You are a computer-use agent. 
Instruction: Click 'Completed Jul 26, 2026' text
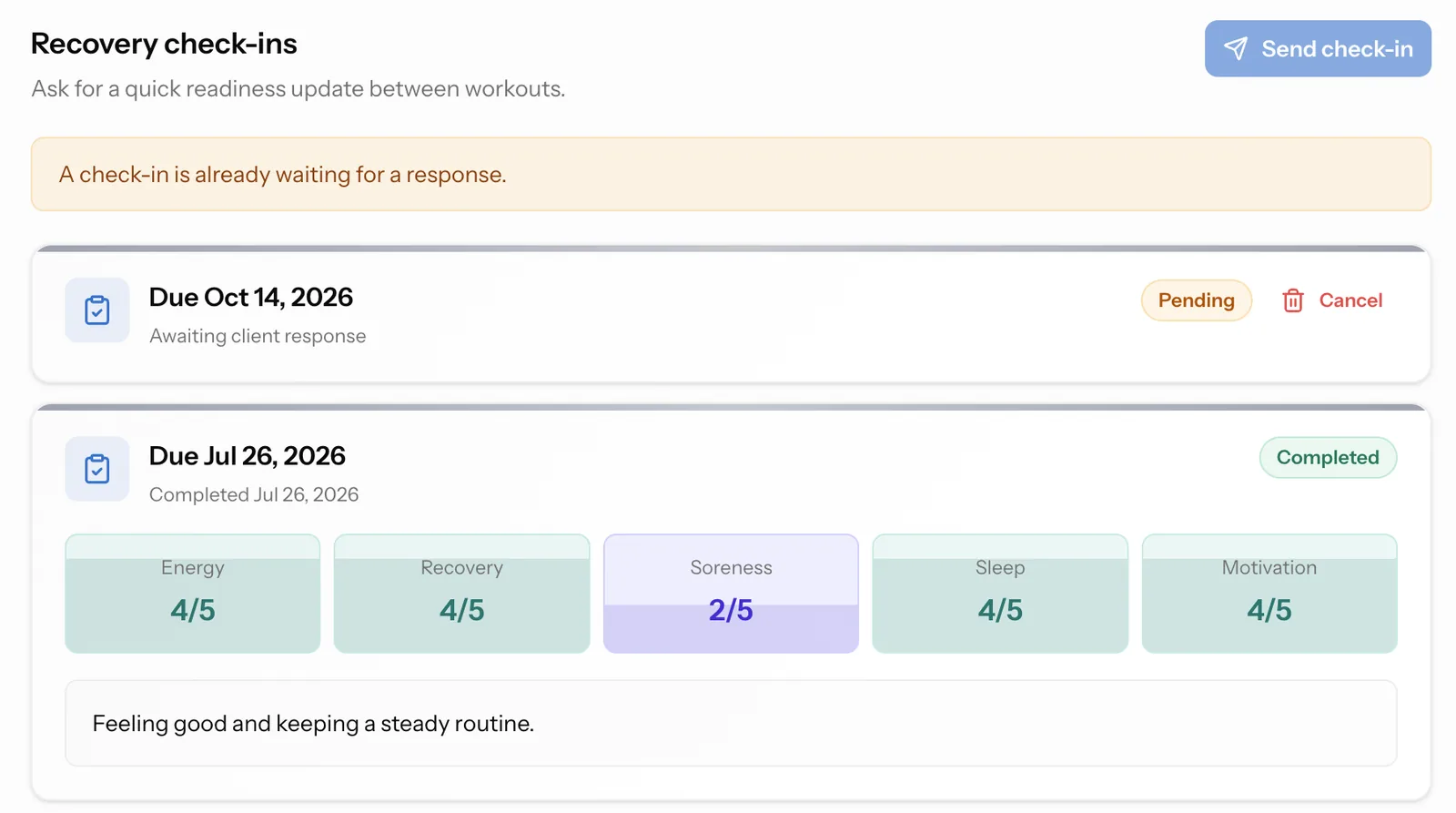(254, 494)
